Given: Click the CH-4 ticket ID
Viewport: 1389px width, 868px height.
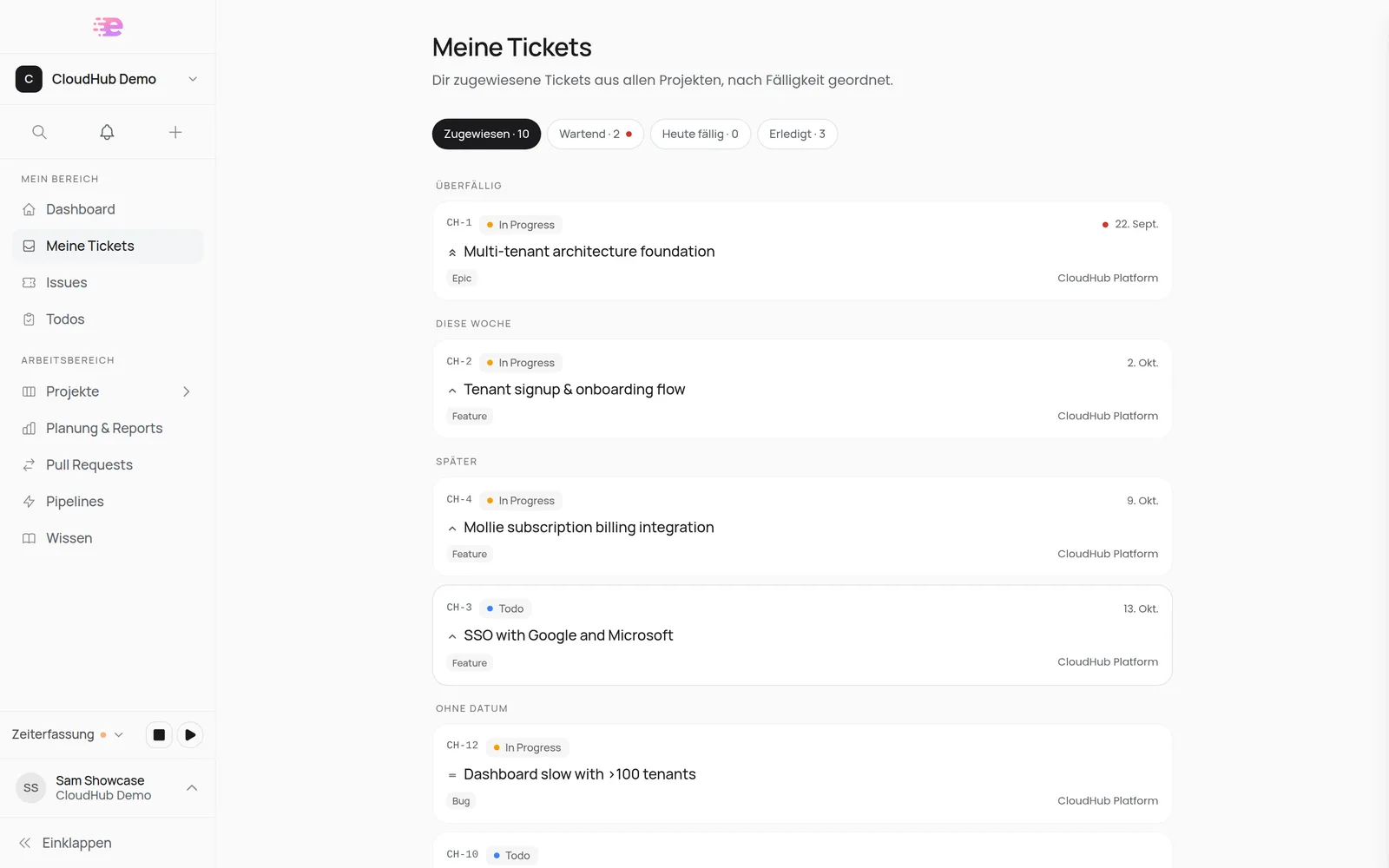Looking at the screenshot, I should pyautogui.click(x=459, y=499).
